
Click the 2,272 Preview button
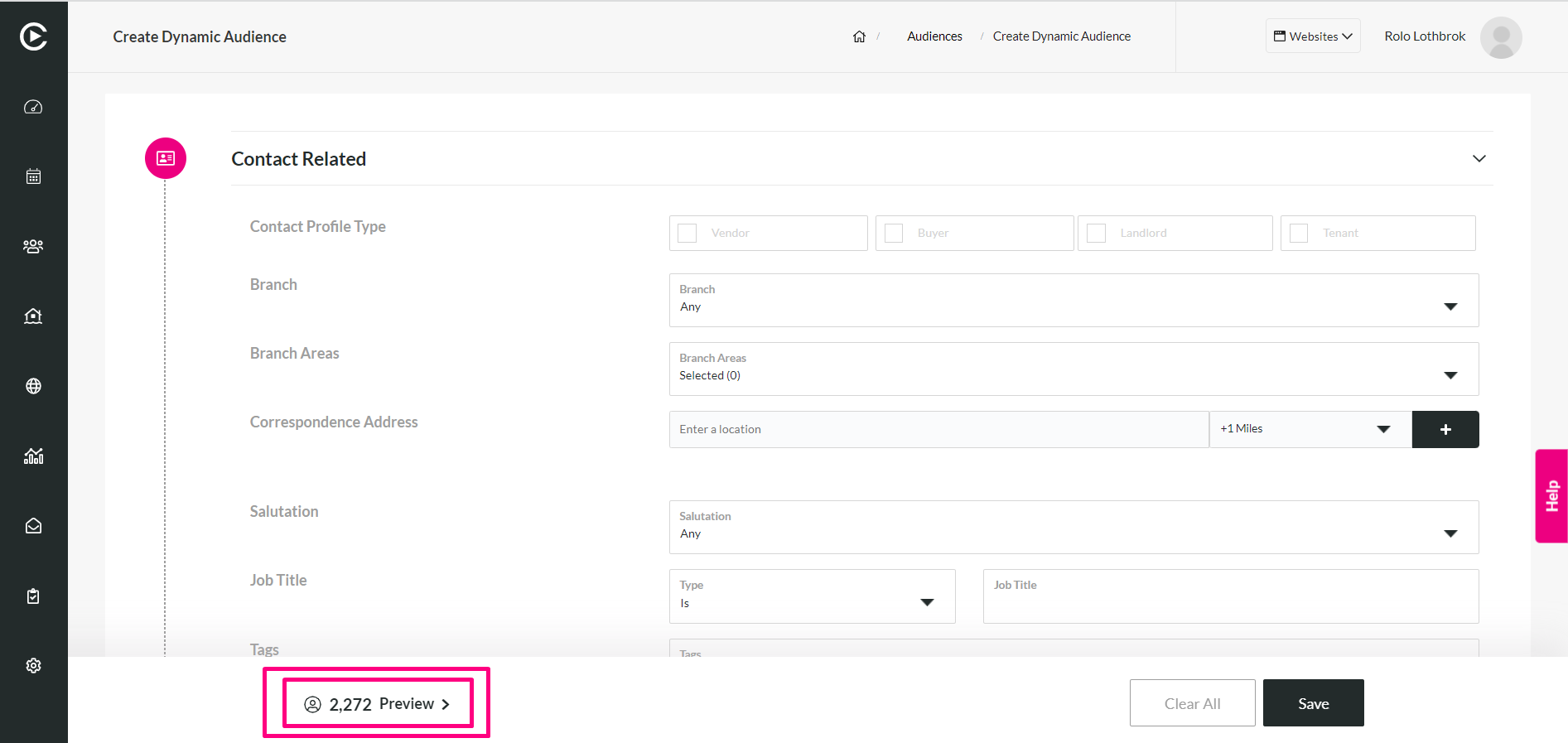(378, 704)
